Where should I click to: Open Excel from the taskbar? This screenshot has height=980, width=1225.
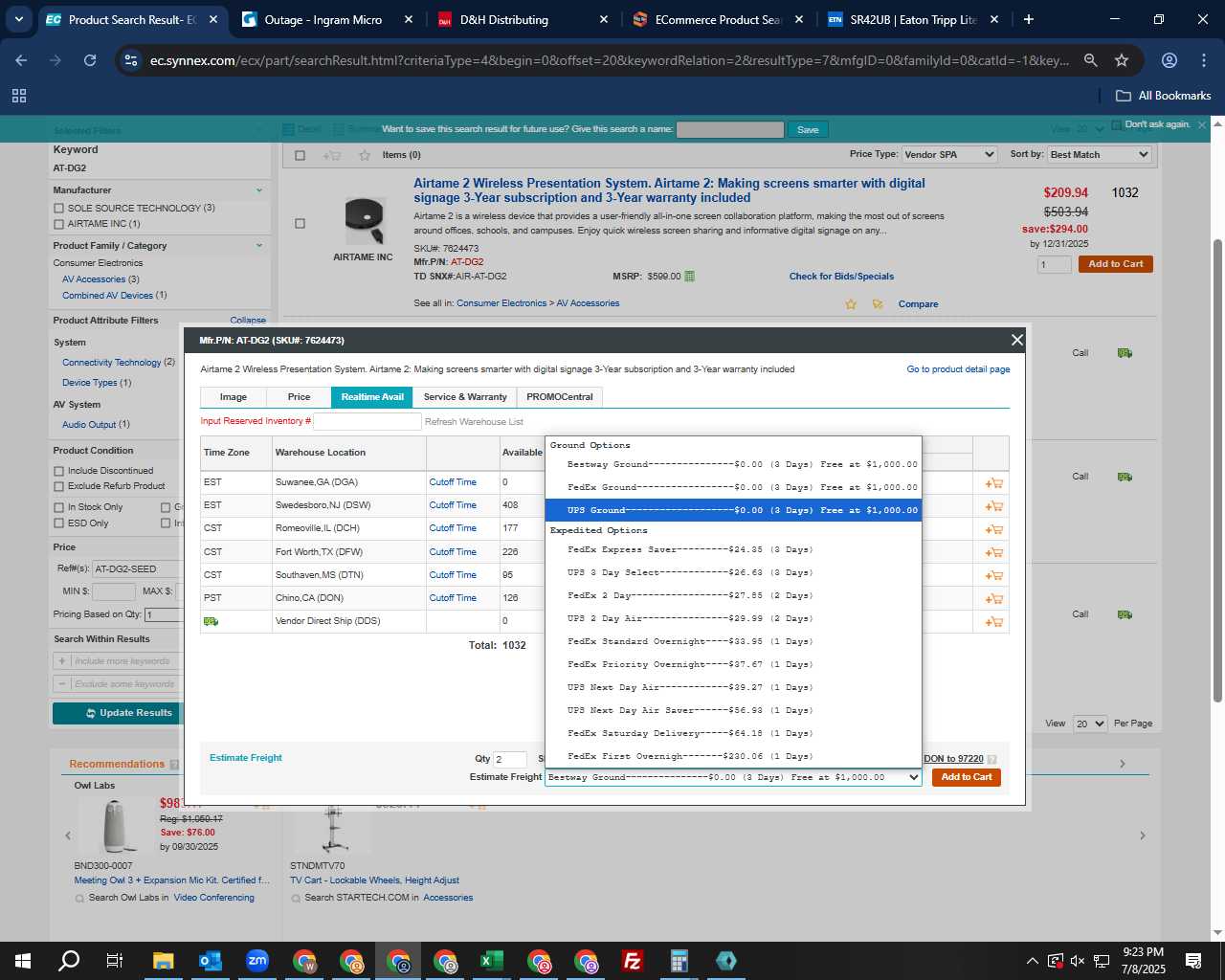[x=491, y=961]
